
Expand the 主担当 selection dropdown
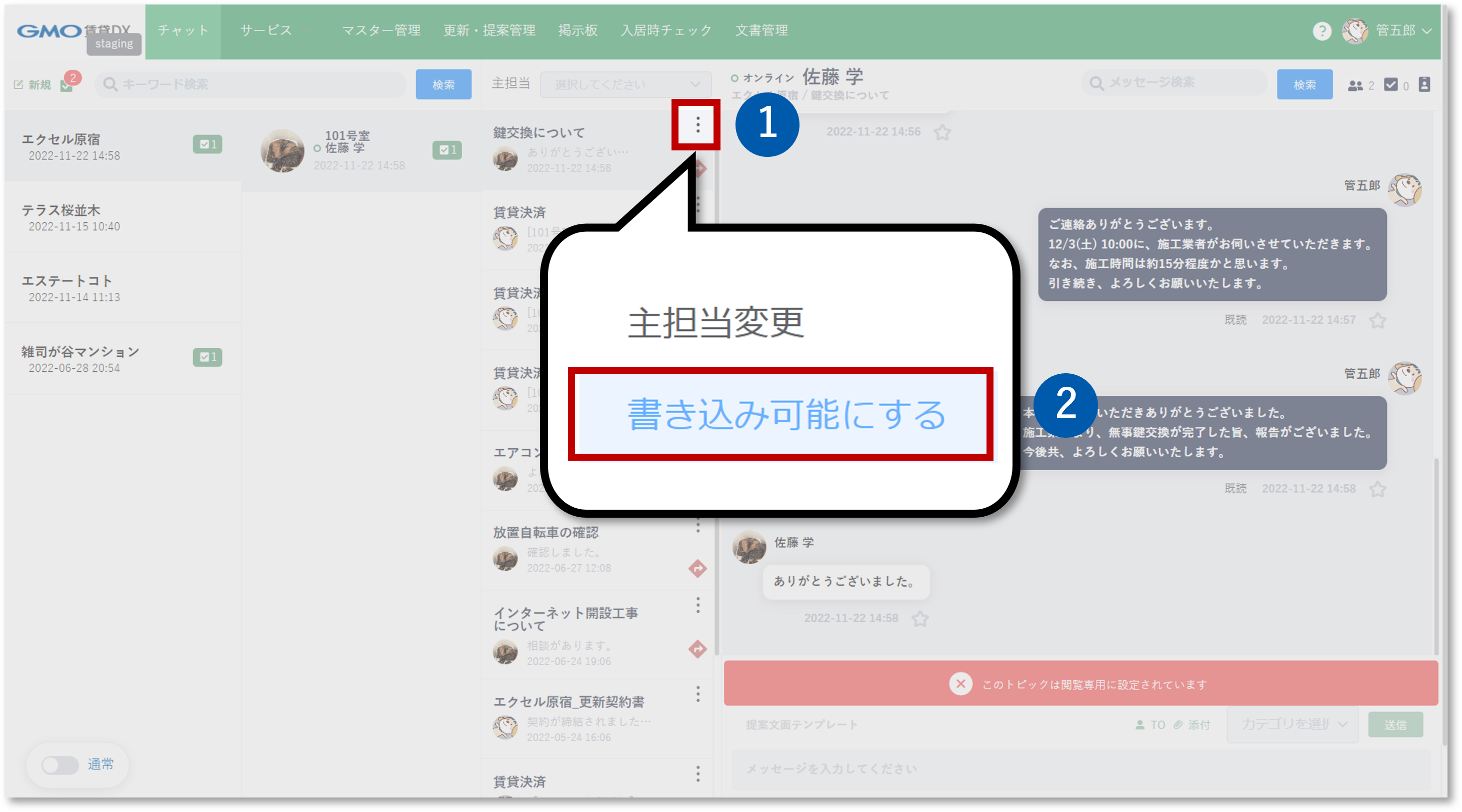tap(625, 84)
